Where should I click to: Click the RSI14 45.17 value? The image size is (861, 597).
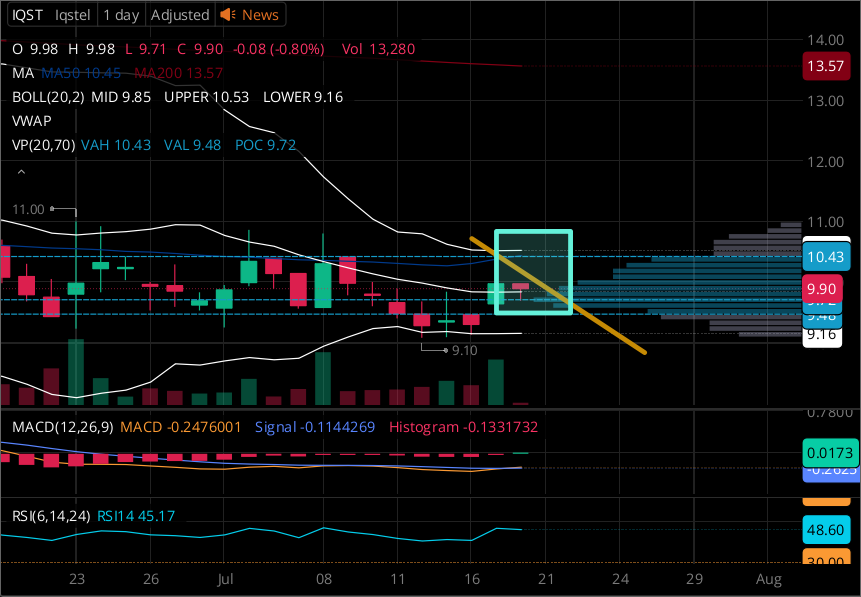[x=136, y=516]
